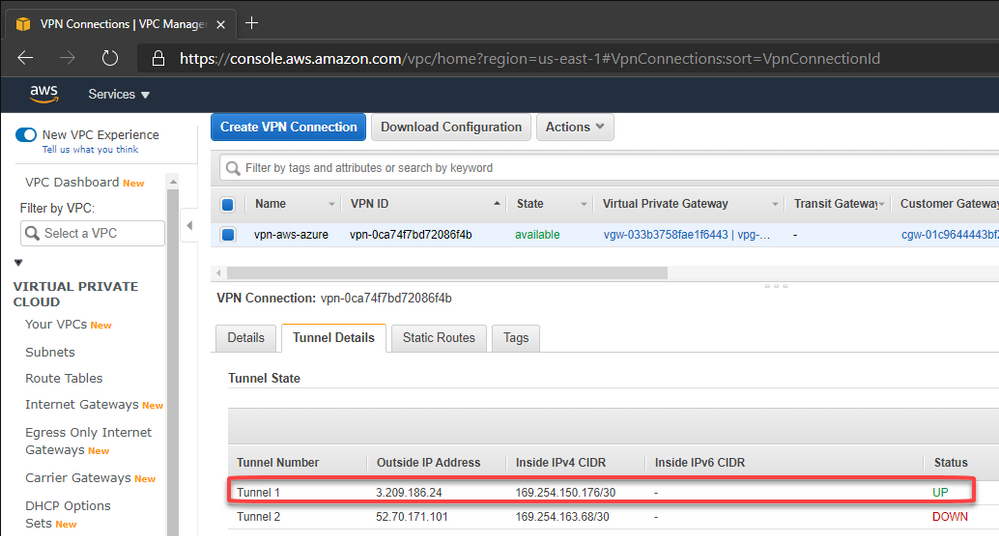
Task: Click the UP status of Tunnel 1
Action: click(x=940, y=493)
